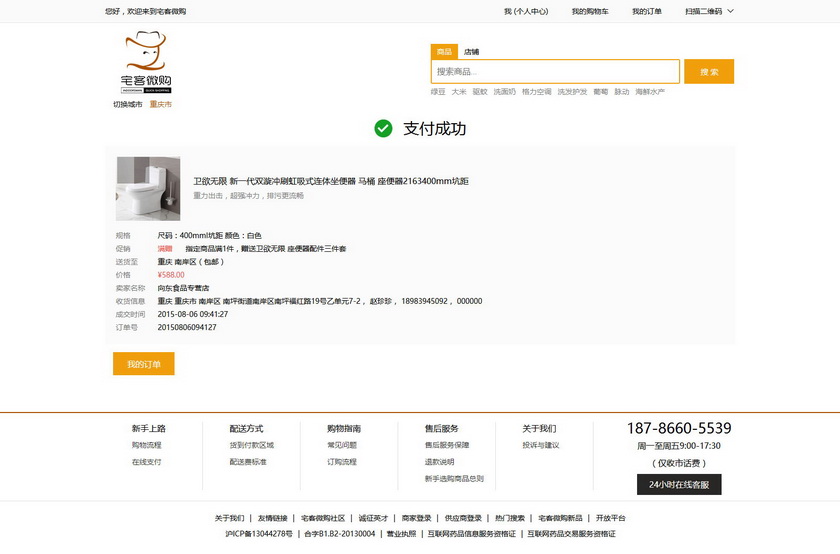Open 配送费标准 footer link

click(248, 462)
